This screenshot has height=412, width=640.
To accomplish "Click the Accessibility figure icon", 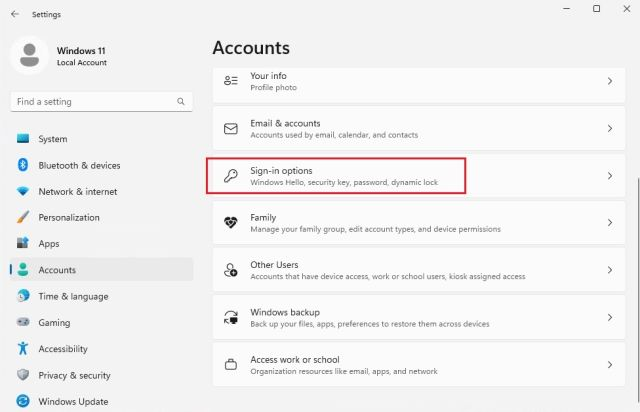I will tap(23, 349).
